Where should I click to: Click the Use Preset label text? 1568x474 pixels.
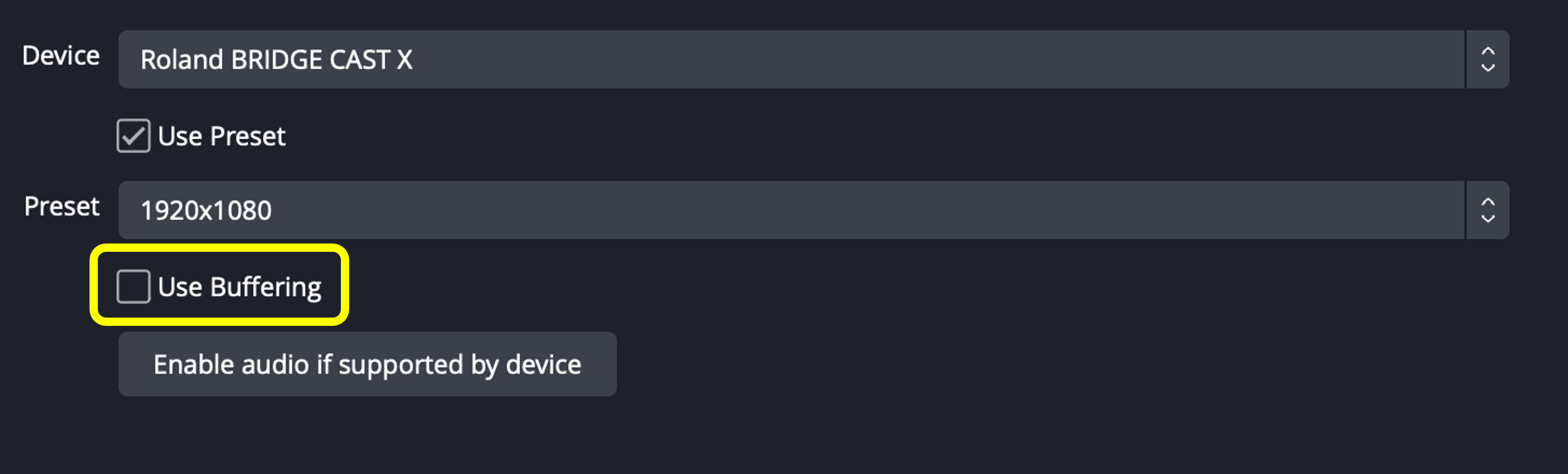pos(222,136)
